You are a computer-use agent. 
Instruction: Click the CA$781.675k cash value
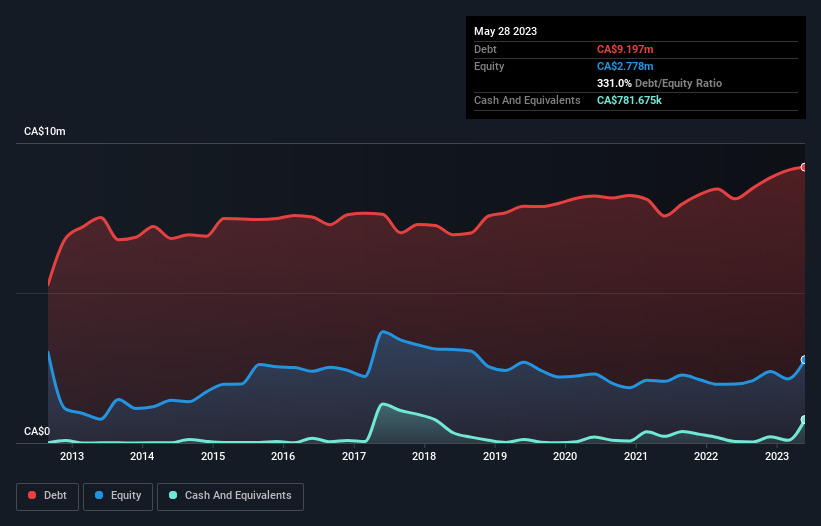pos(629,100)
